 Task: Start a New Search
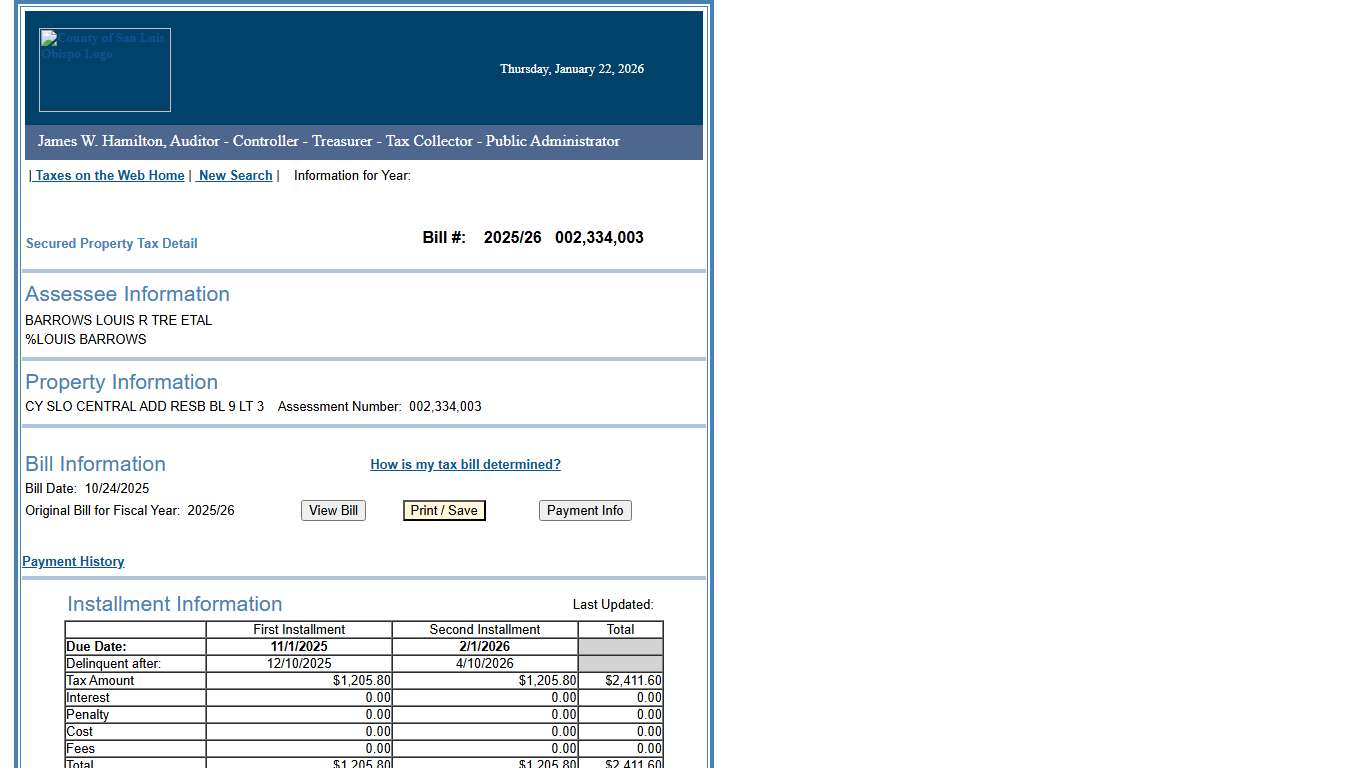(x=234, y=175)
